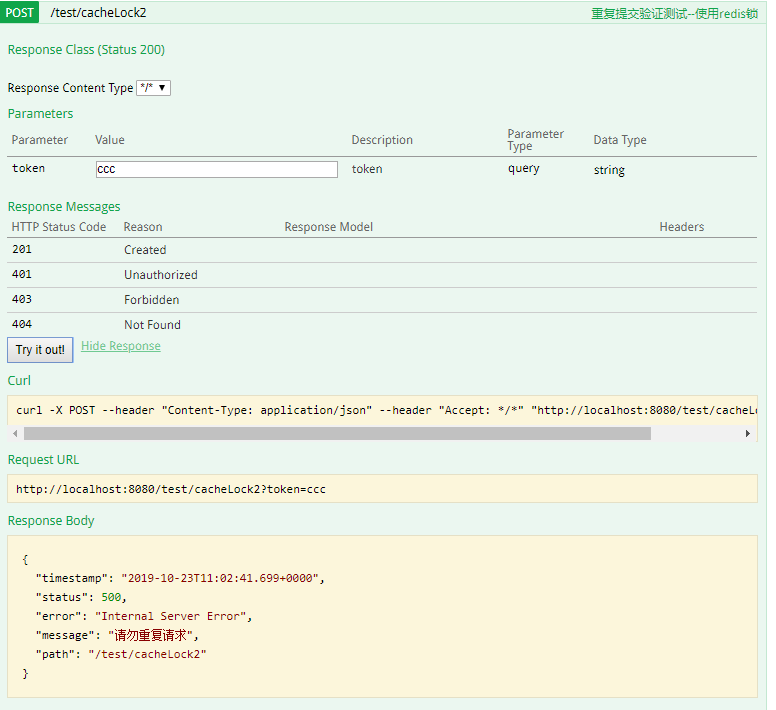Click the curl scrollbar left arrow
This screenshot has width=776, height=710.
(15, 433)
